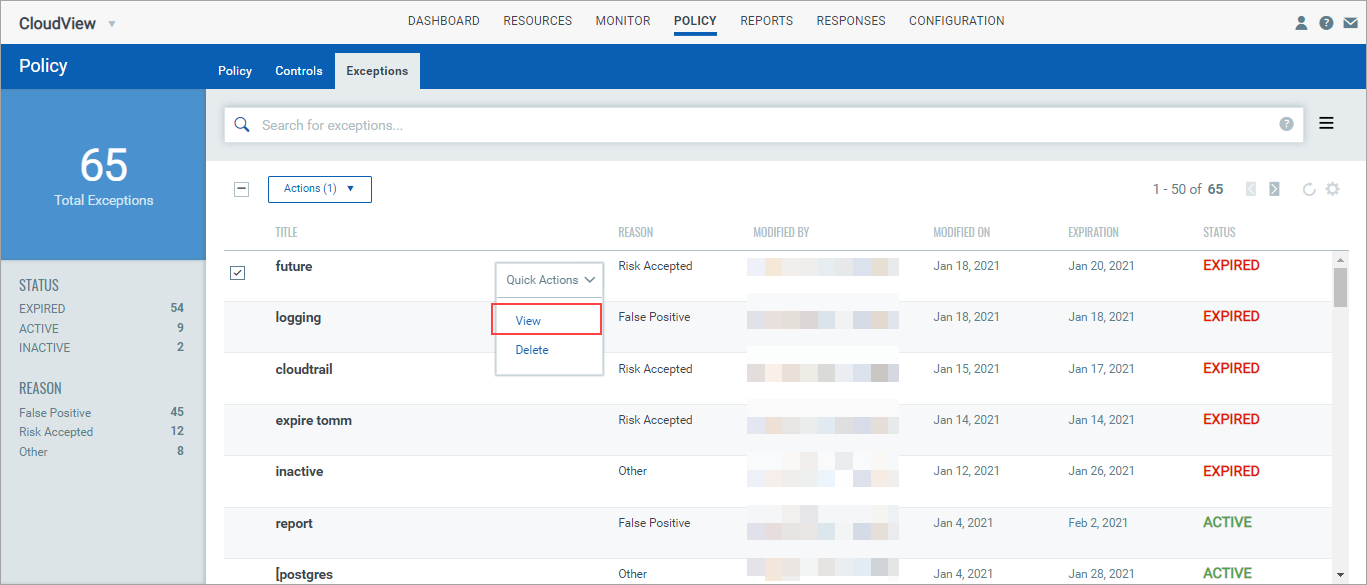The height and width of the screenshot is (585, 1367).
Task: Click the search magnifier icon
Action: tap(241, 125)
